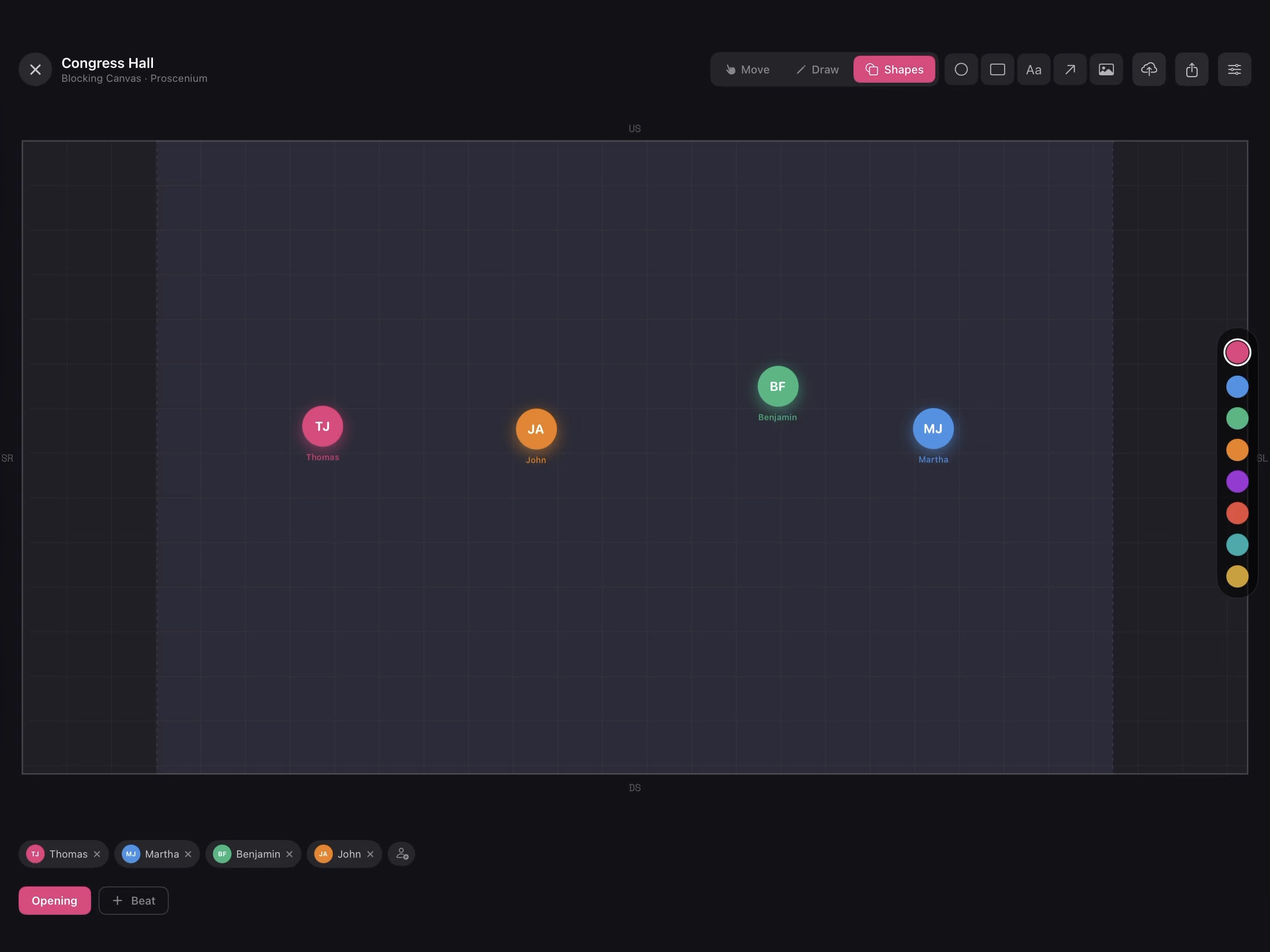Switch to Move mode
1270x952 pixels.
tap(747, 69)
